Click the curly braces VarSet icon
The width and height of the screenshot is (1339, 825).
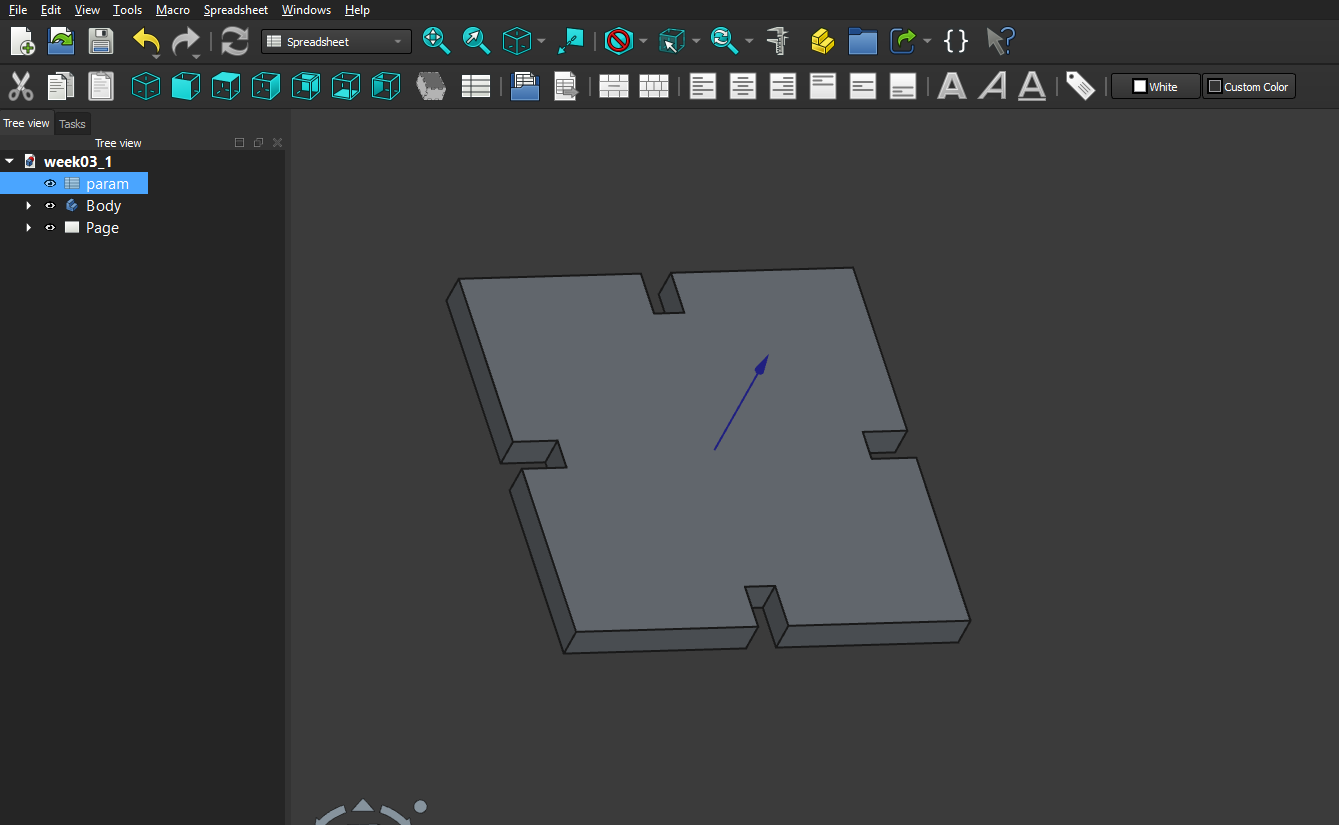click(957, 41)
